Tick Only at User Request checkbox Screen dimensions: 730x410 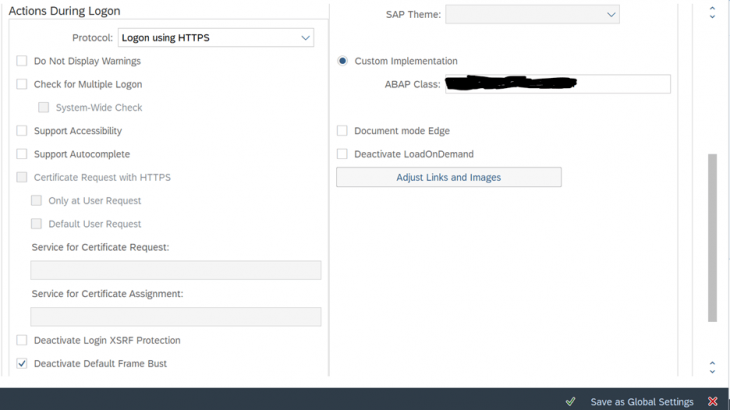(36, 201)
